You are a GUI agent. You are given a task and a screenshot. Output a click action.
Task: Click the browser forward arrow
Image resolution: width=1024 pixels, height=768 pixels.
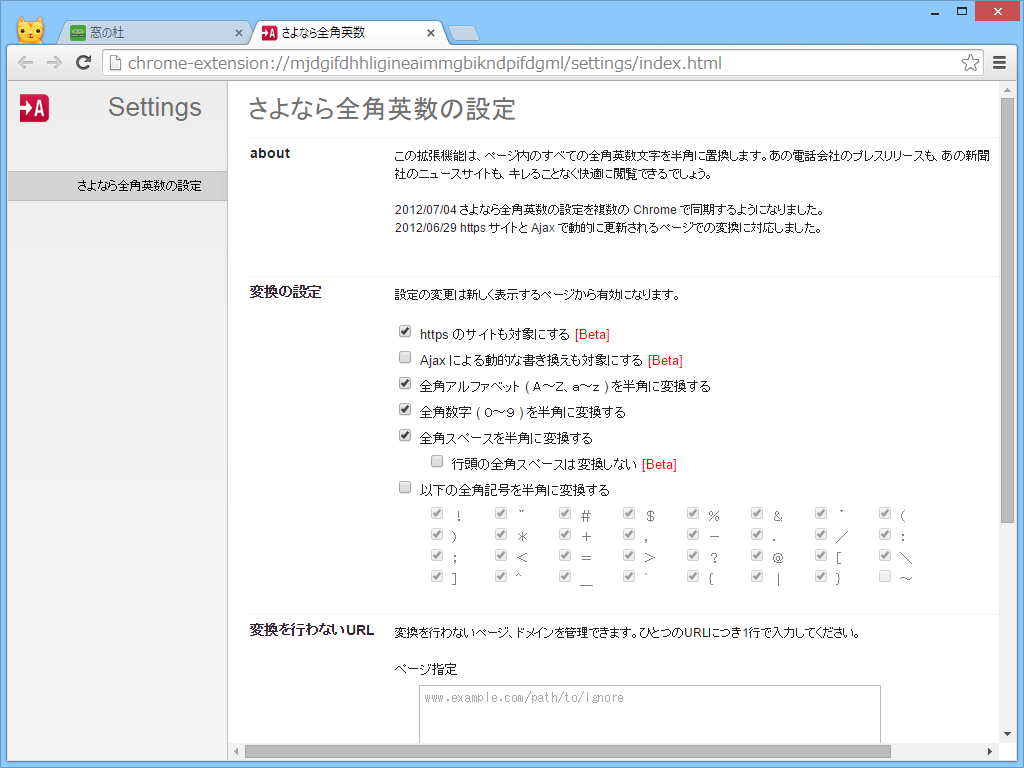pyautogui.click(x=54, y=63)
